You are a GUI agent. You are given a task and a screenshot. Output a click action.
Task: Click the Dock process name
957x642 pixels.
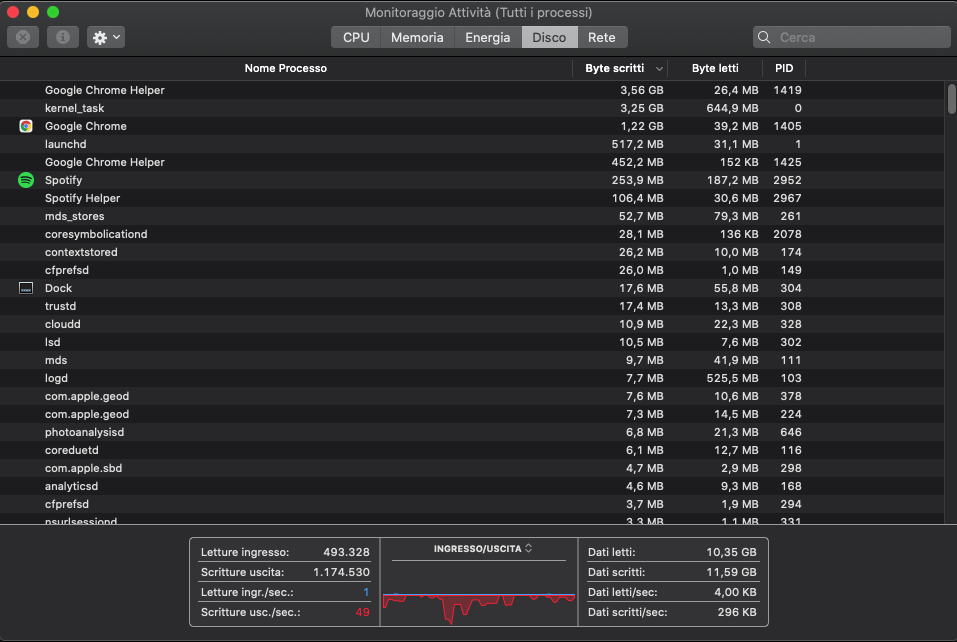pos(58,288)
